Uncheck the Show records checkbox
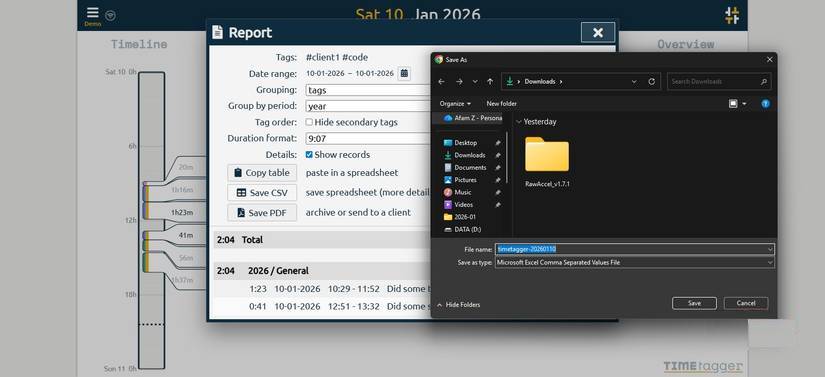The width and height of the screenshot is (825, 377). [309, 155]
